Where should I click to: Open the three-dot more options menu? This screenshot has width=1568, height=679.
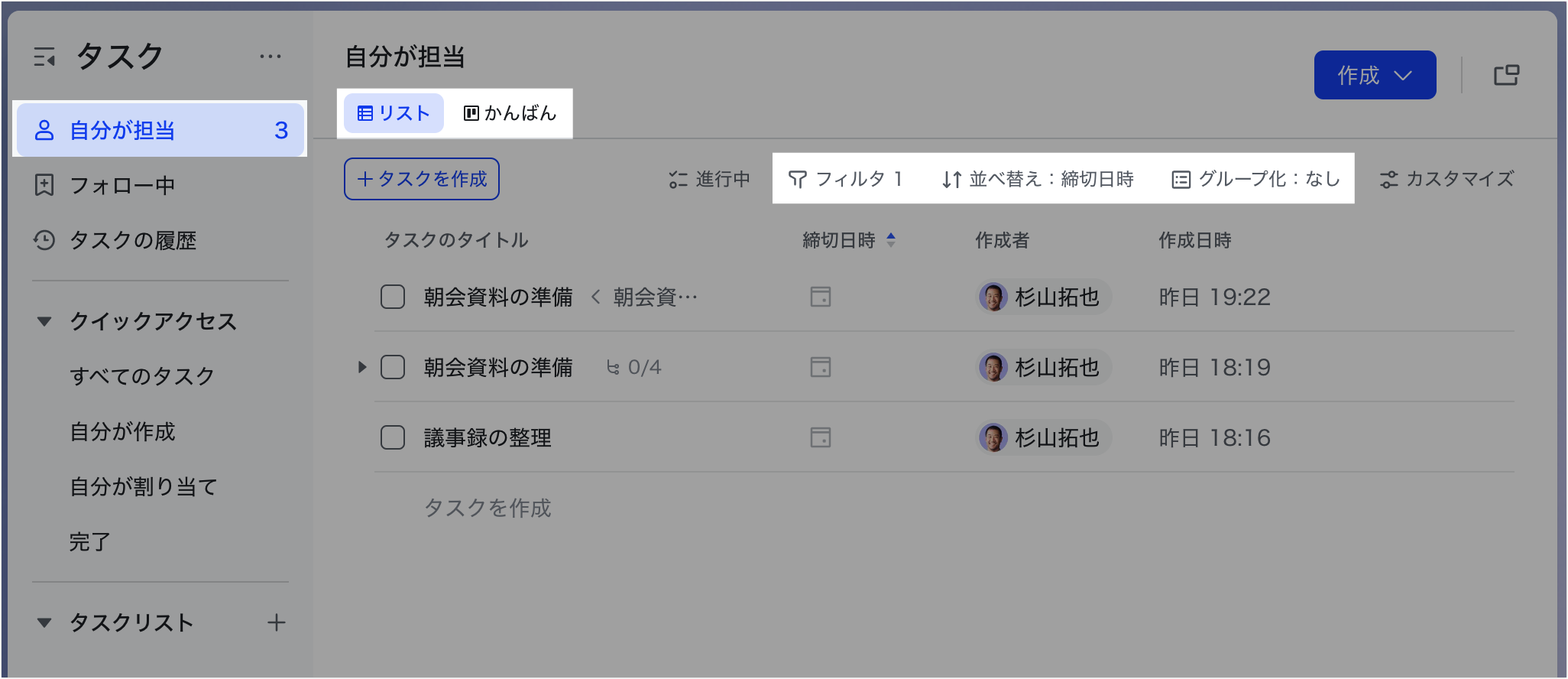(x=270, y=57)
